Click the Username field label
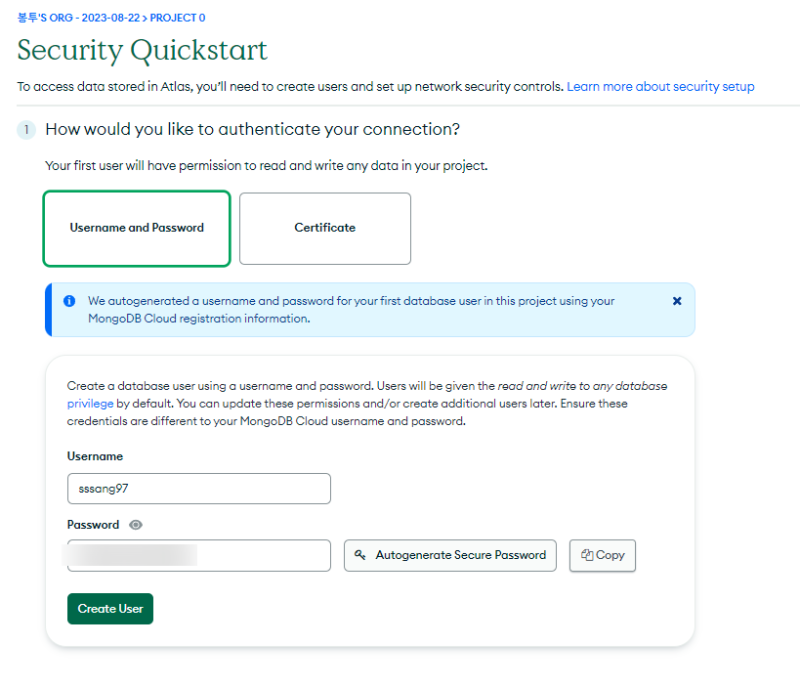This screenshot has width=800, height=687. pos(95,456)
